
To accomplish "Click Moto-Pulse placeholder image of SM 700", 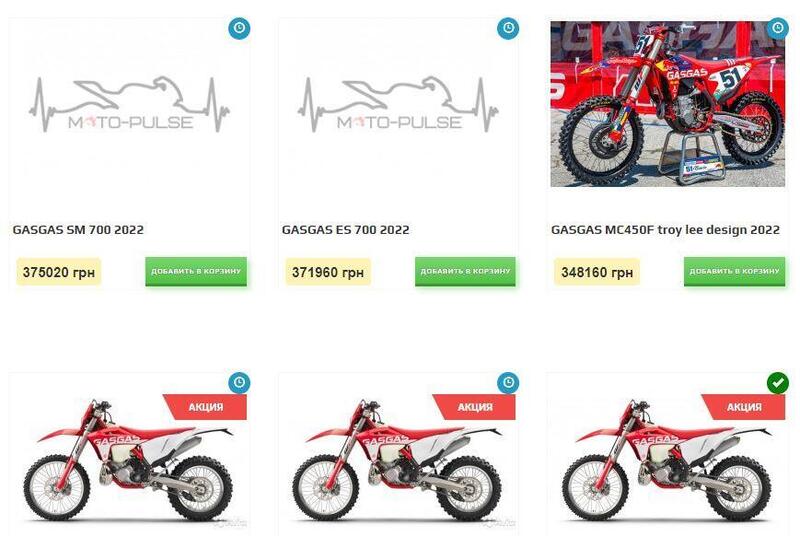I will (x=129, y=105).
